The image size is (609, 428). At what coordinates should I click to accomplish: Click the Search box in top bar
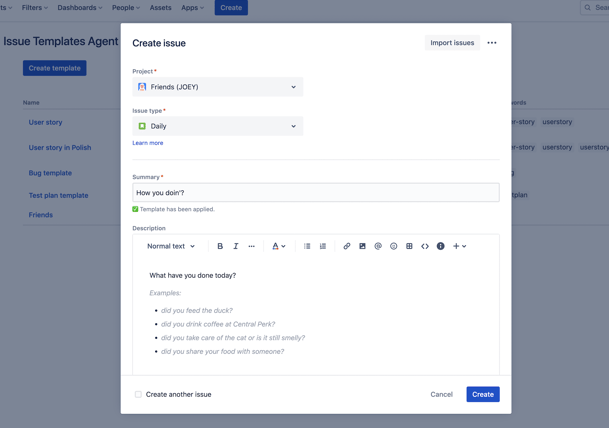(595, 7)
